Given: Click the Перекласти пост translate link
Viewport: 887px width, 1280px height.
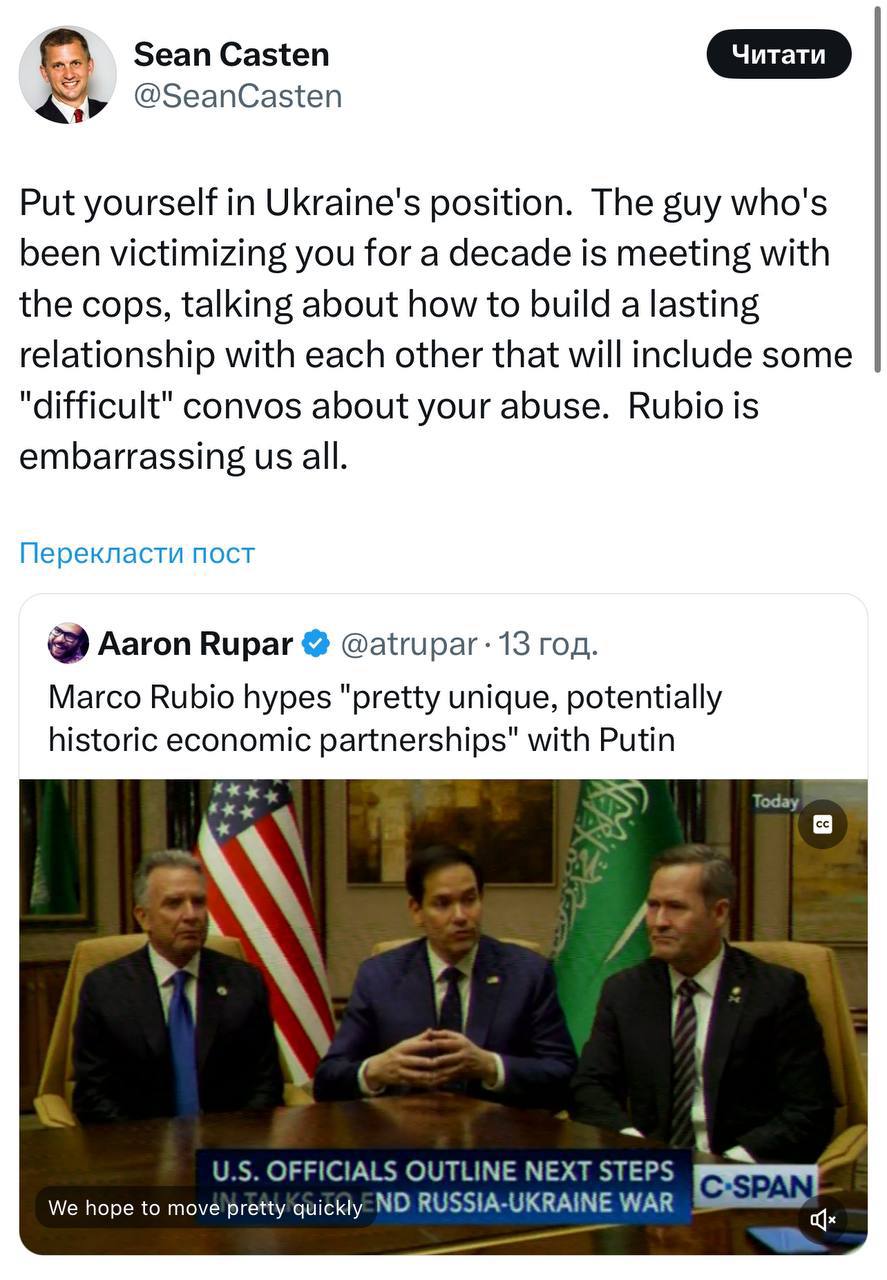Looking at the screenshot, I should [x=137, y=553].
